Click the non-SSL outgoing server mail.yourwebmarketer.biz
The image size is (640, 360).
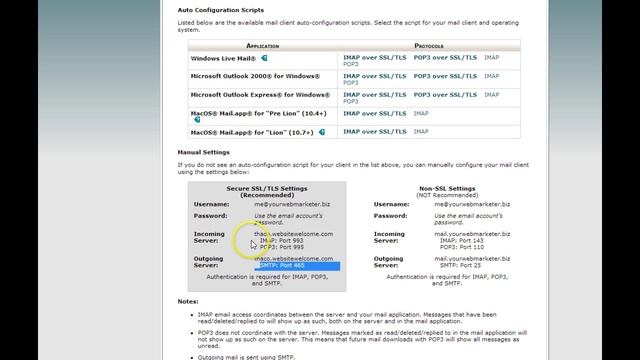472,259
